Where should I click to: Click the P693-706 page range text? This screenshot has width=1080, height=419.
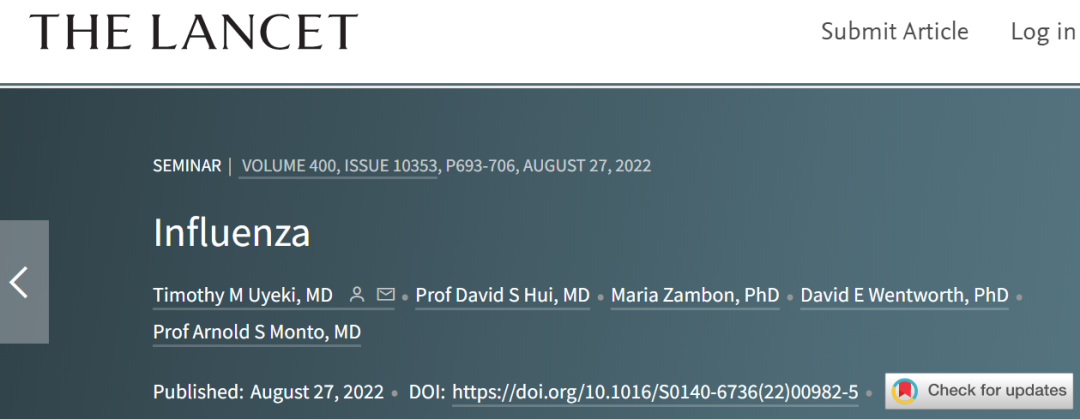coord(481,165)
